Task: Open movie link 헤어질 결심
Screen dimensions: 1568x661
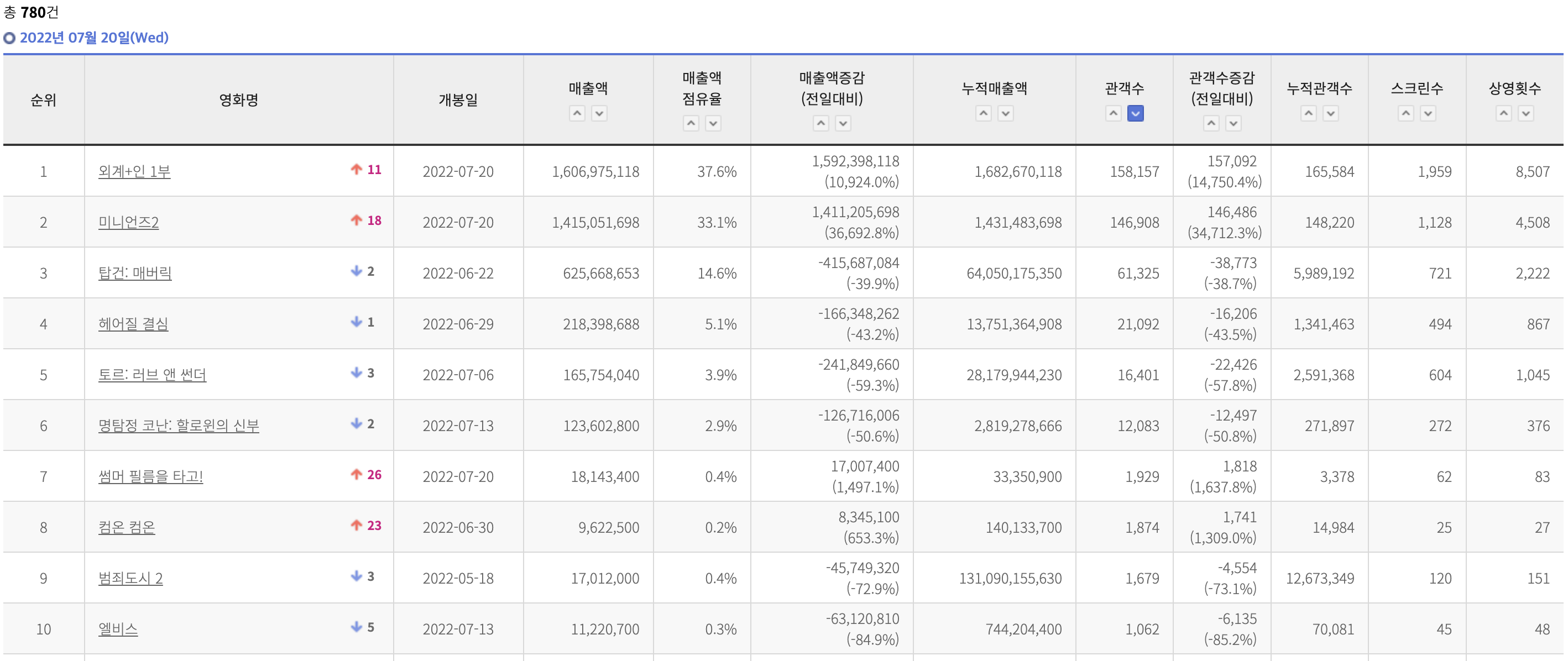Action: point(133,324)
